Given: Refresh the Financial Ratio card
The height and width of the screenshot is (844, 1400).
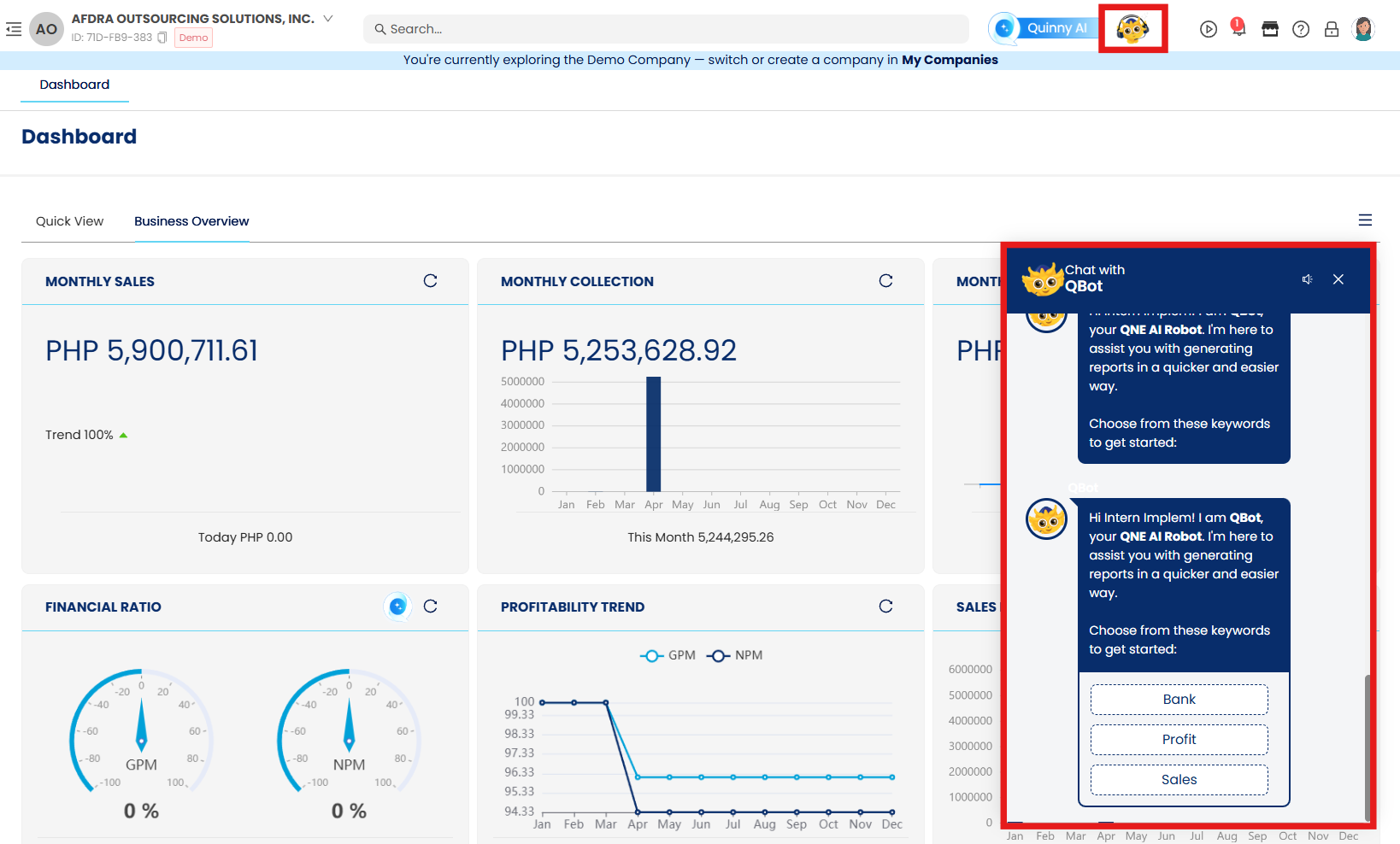Looking at the screenshot, I should point(430,607).
